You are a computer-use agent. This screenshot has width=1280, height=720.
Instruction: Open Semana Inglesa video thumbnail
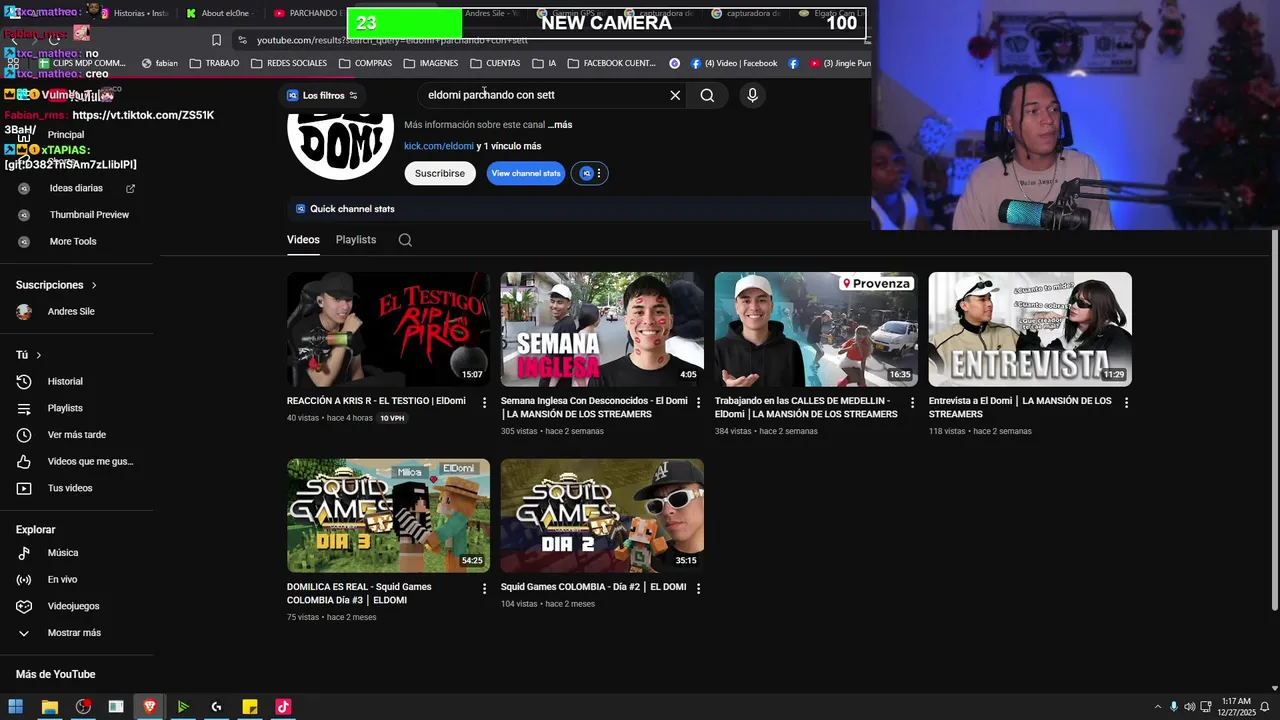tap(602, 329)
